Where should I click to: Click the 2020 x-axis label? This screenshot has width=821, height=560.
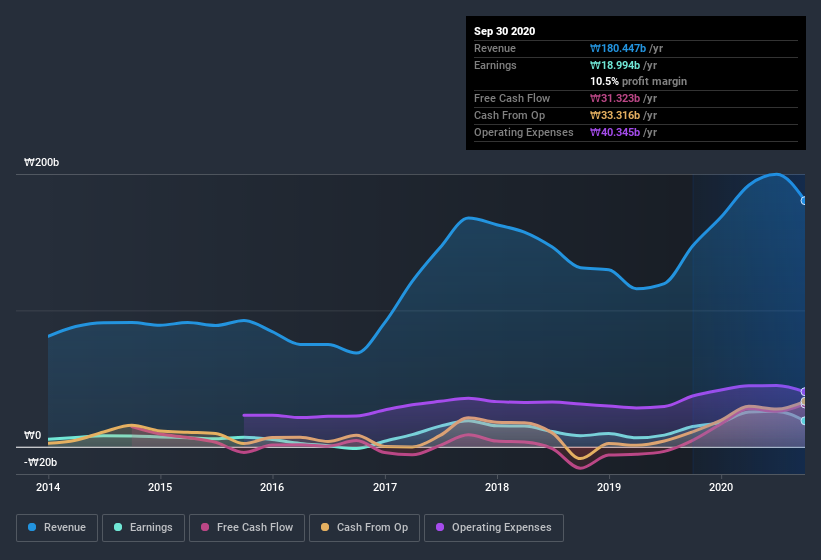pyautogui.click(x=720, y=487)
